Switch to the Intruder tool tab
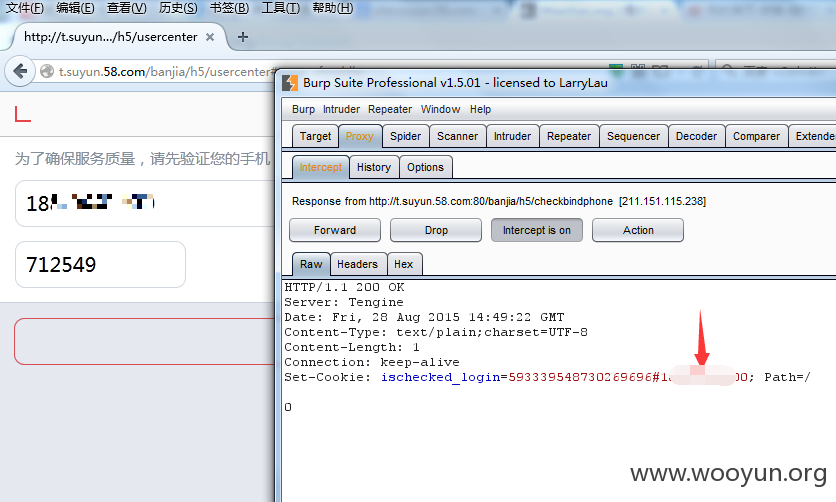The image size is (836, 502). [512, 136]
